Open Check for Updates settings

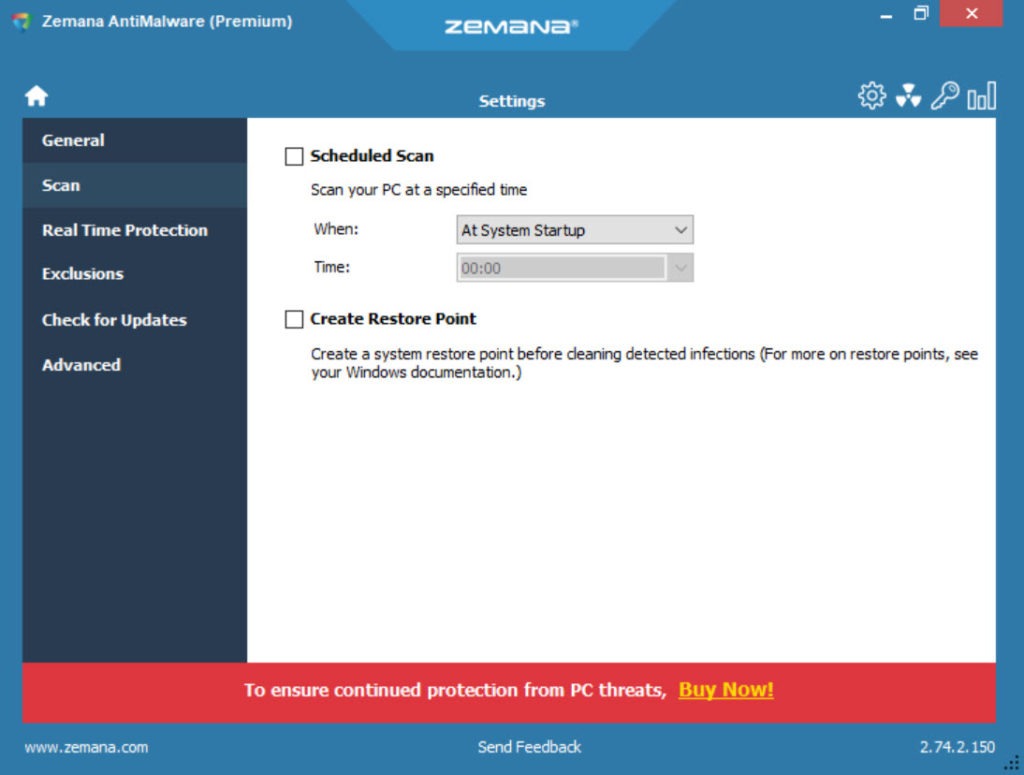[135, 320]
